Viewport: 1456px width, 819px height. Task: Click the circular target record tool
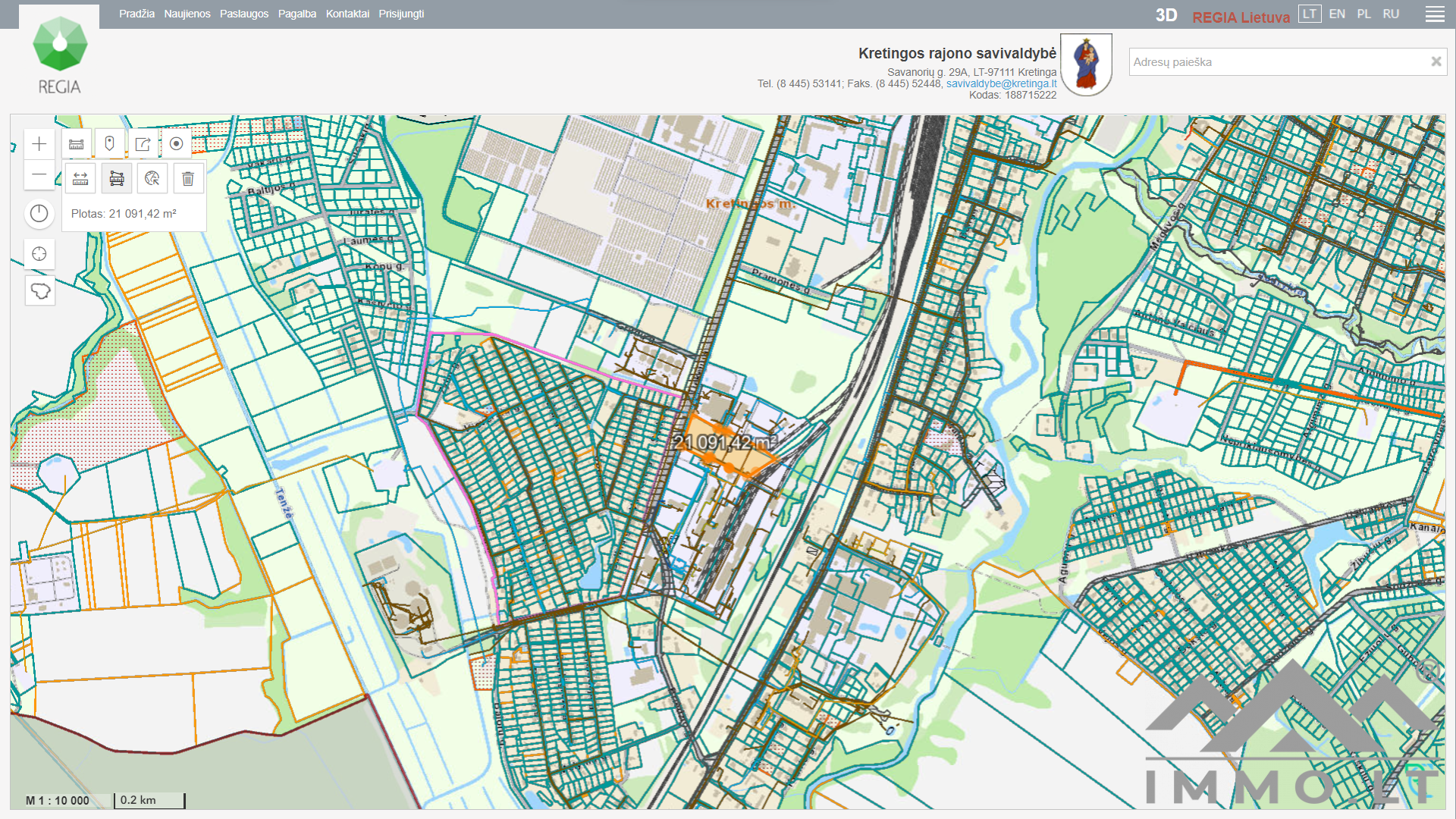coord(176,143)
